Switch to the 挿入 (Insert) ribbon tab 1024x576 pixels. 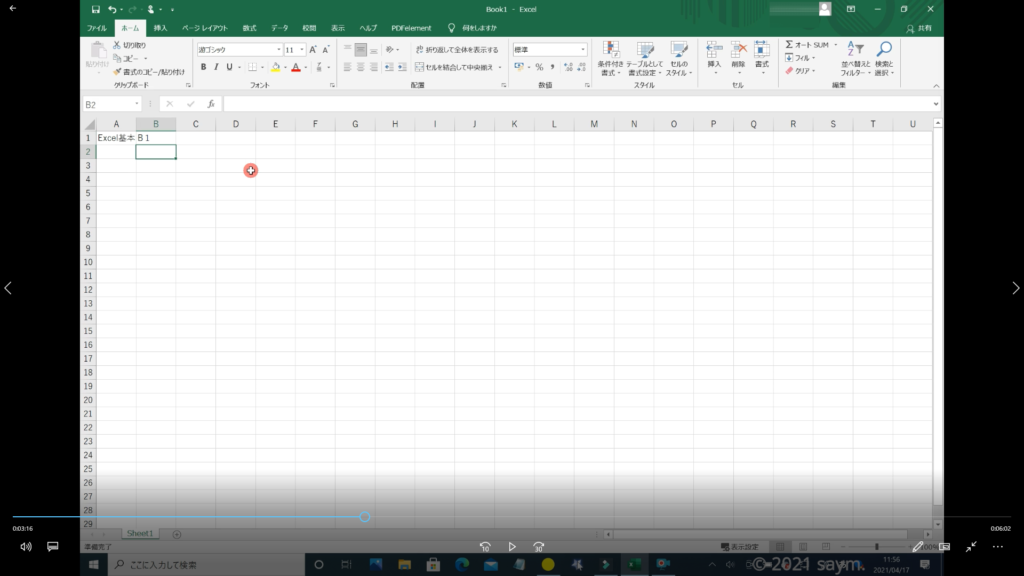(x=160, y=28)
